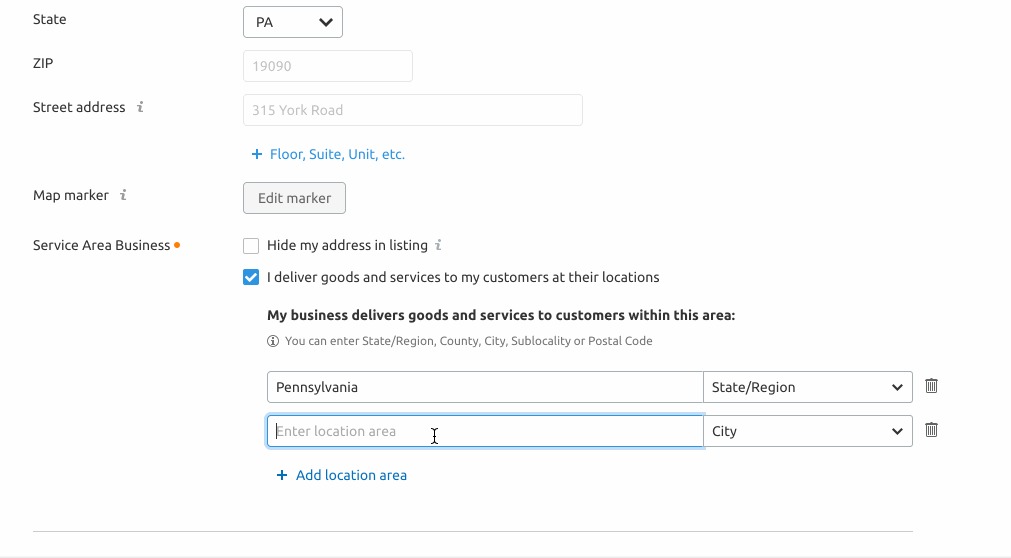Open info icon beside Hide my address
Image resolution: width=1011 pixels, height=558 pixels.
click(438, 245)
